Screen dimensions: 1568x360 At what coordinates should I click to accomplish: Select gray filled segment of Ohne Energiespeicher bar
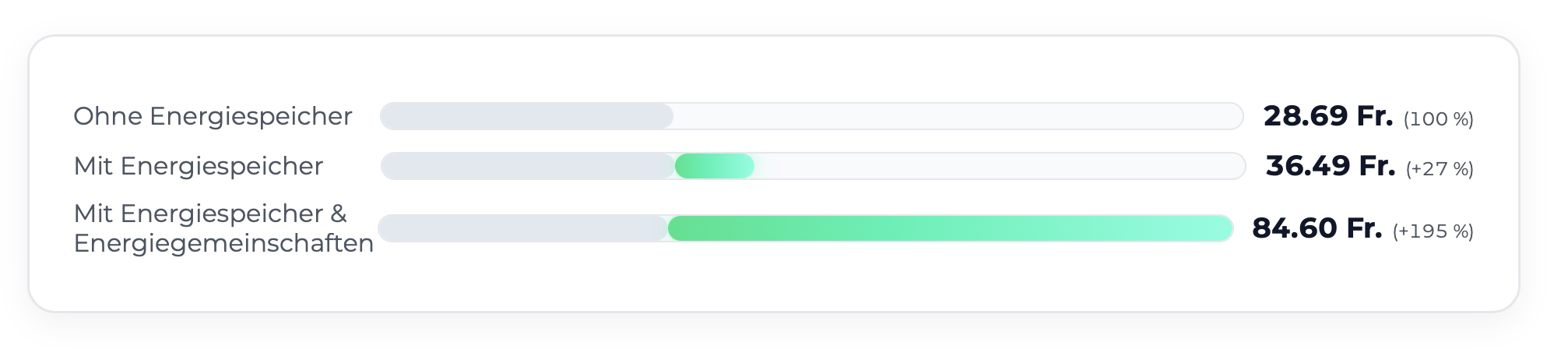pos(526,116)
